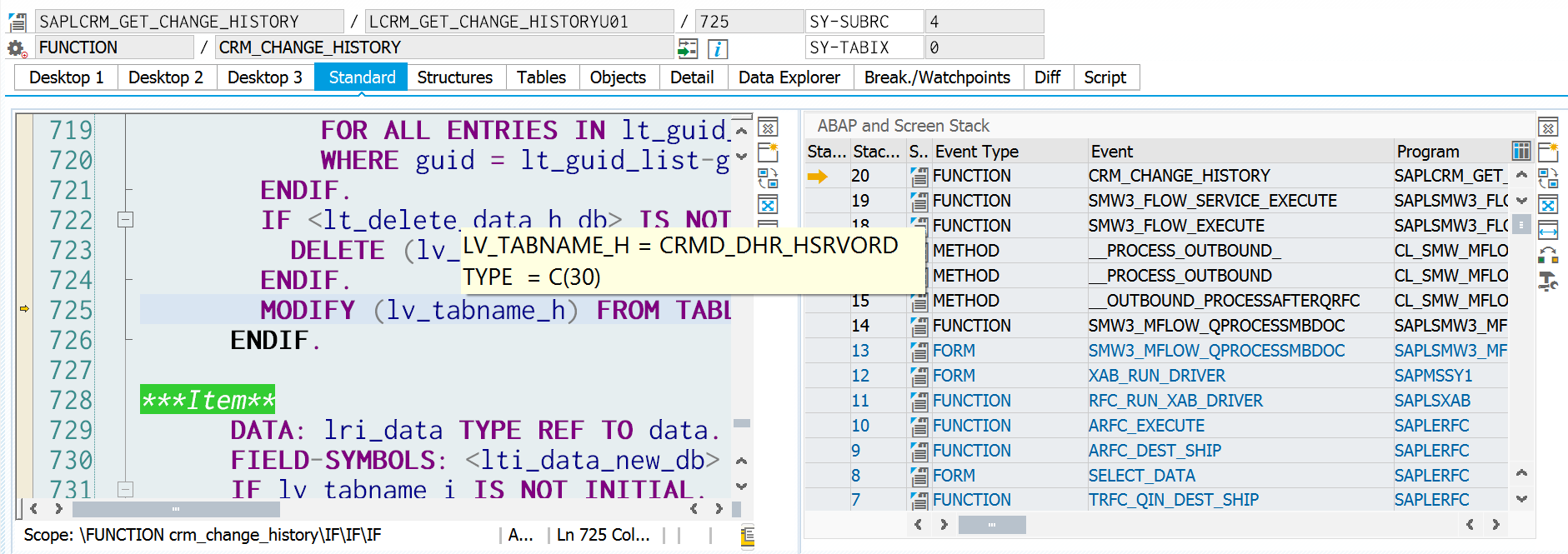Switch to the Desktop 1 tab

pos(67,77)
